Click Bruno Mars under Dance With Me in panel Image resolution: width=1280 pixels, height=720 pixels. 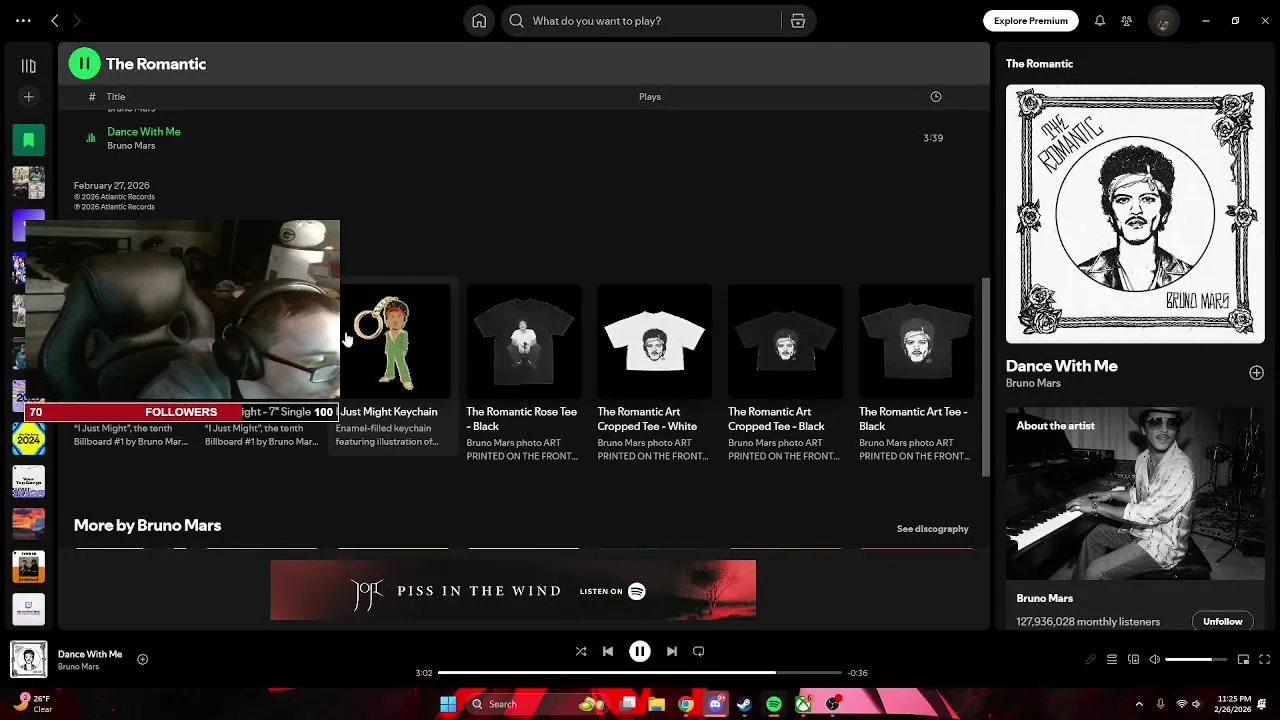tap(1033, 383)
